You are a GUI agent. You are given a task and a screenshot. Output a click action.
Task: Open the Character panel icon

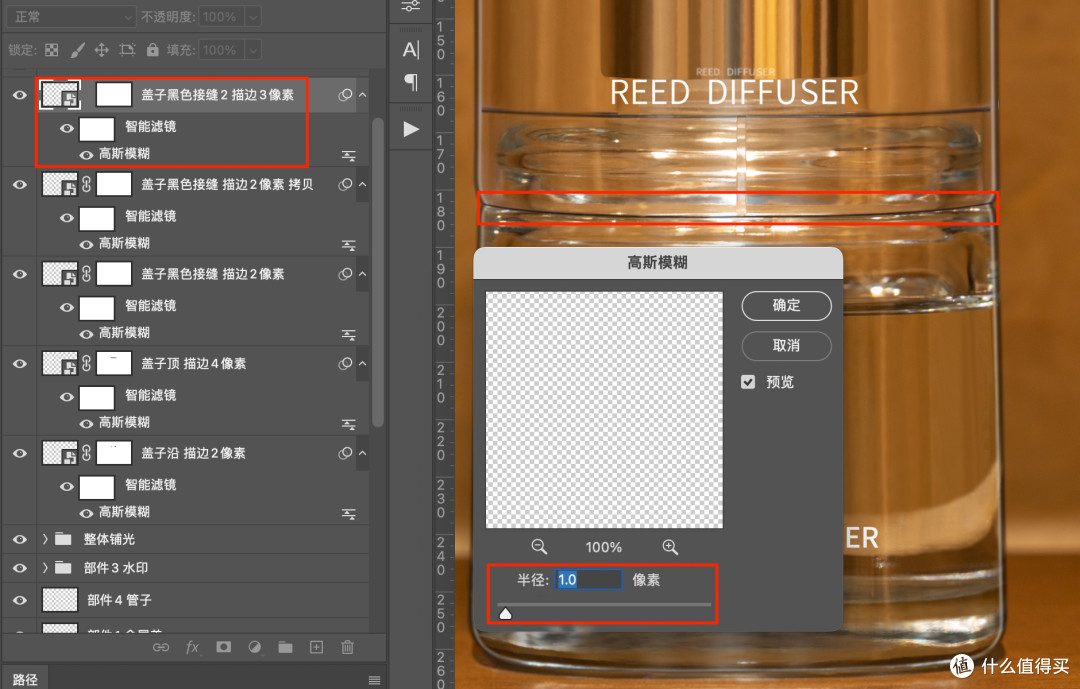411,50
